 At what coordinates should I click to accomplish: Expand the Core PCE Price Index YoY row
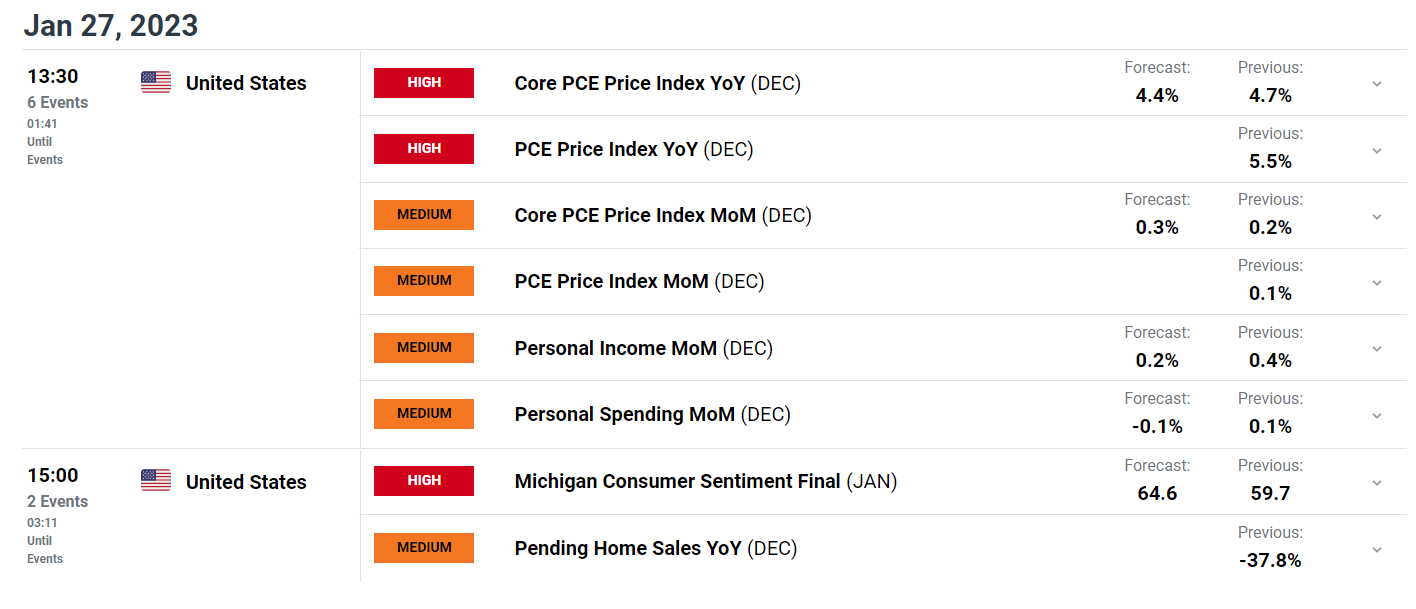point(1377,84)
